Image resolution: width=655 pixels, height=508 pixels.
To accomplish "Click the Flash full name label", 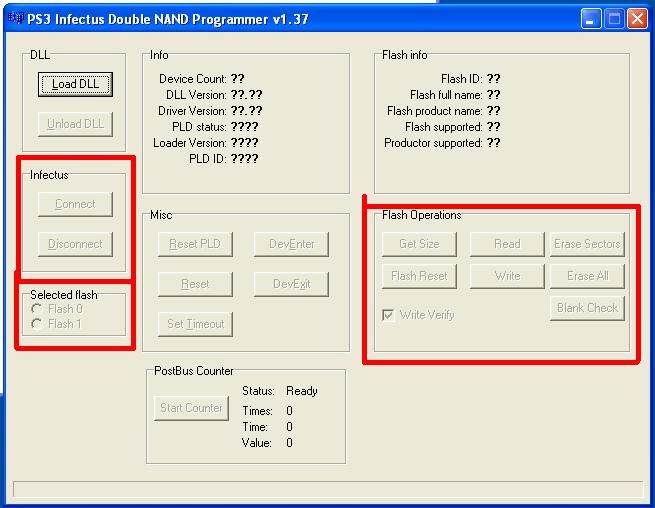I will (x=446, y=95).
